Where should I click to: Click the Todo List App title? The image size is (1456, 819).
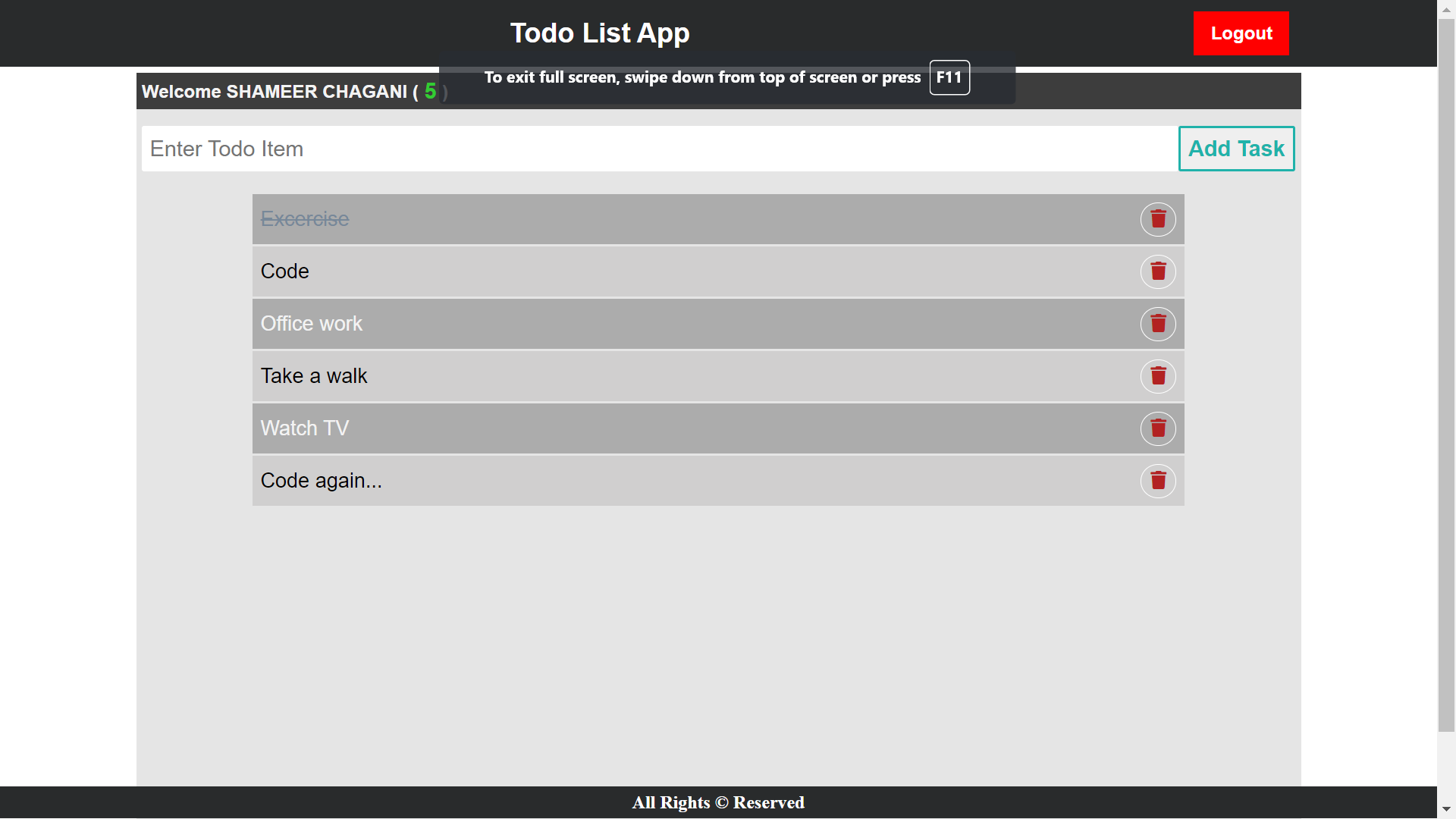click(600, 33)
